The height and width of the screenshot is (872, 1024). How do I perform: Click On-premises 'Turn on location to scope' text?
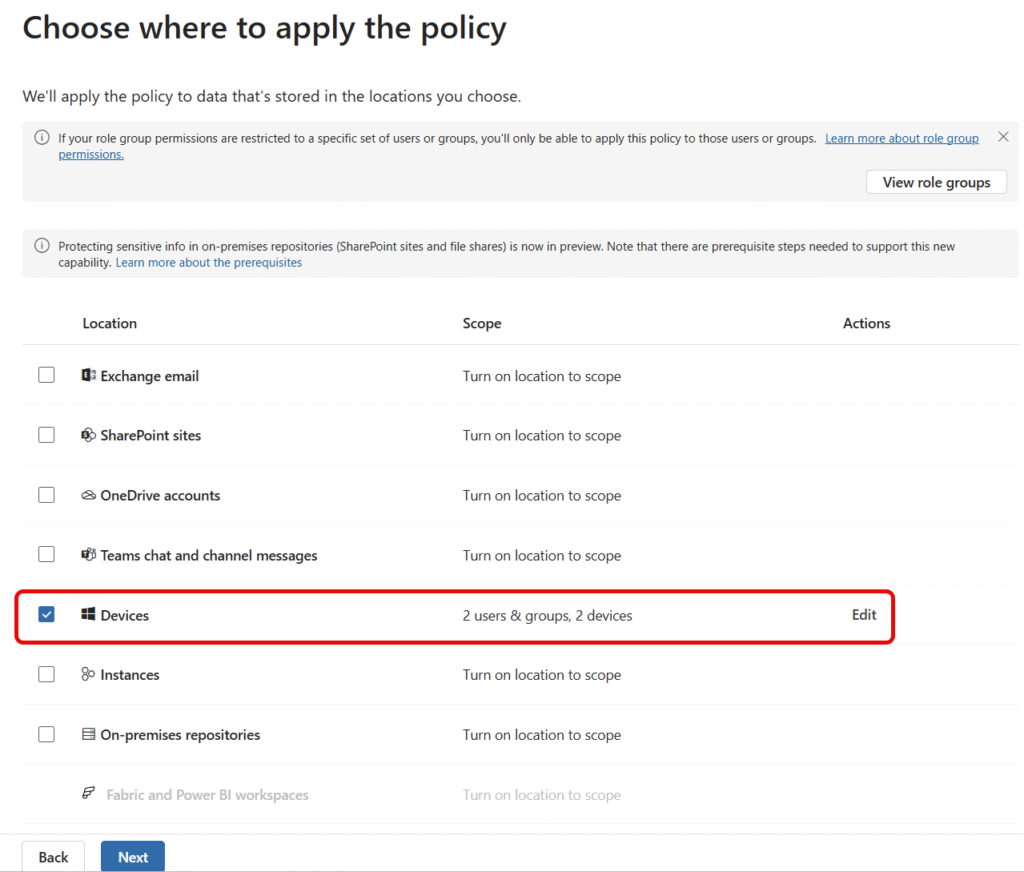tap(541, 735)
